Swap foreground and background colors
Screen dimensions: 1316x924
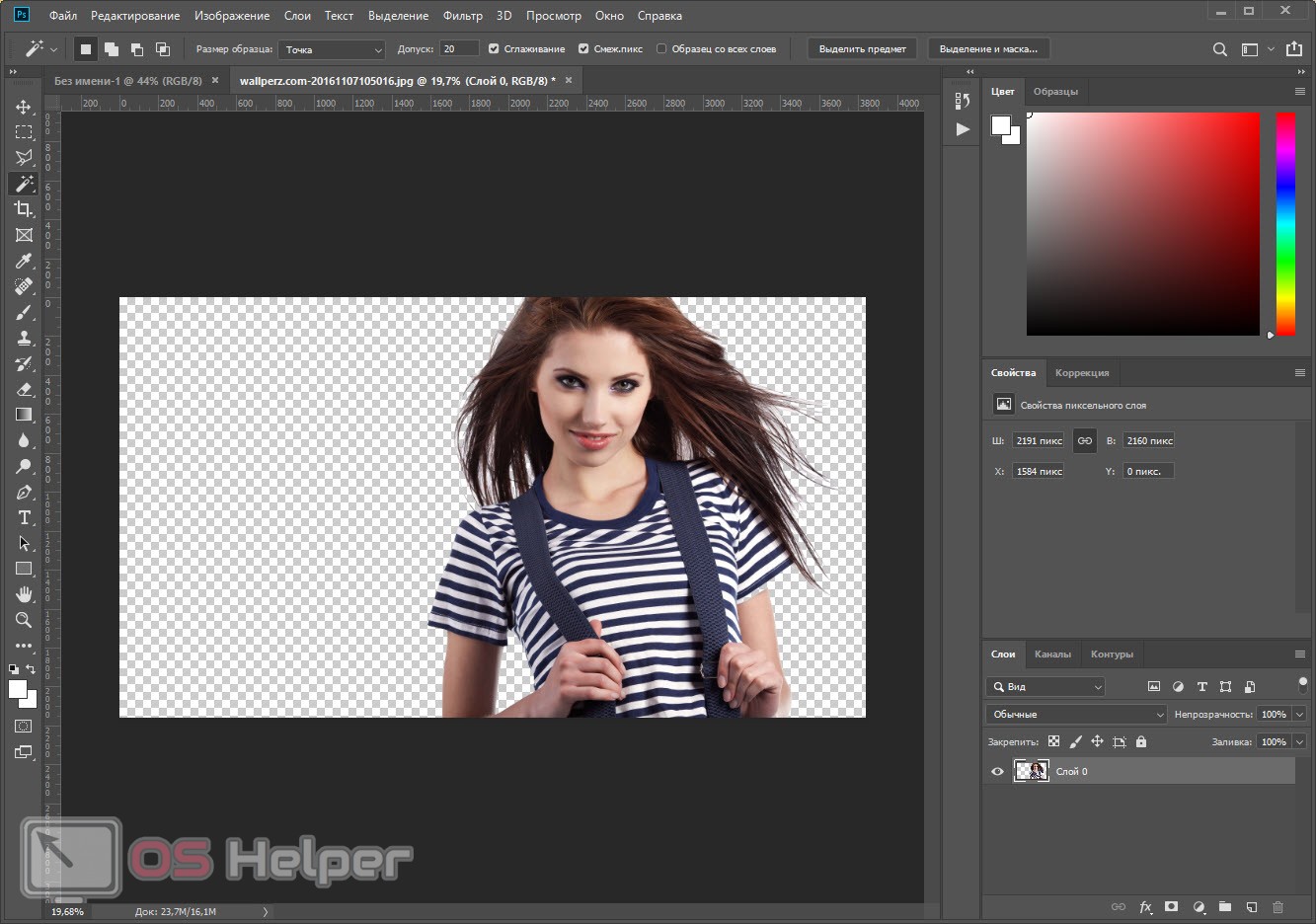click(x=31, y=669)
